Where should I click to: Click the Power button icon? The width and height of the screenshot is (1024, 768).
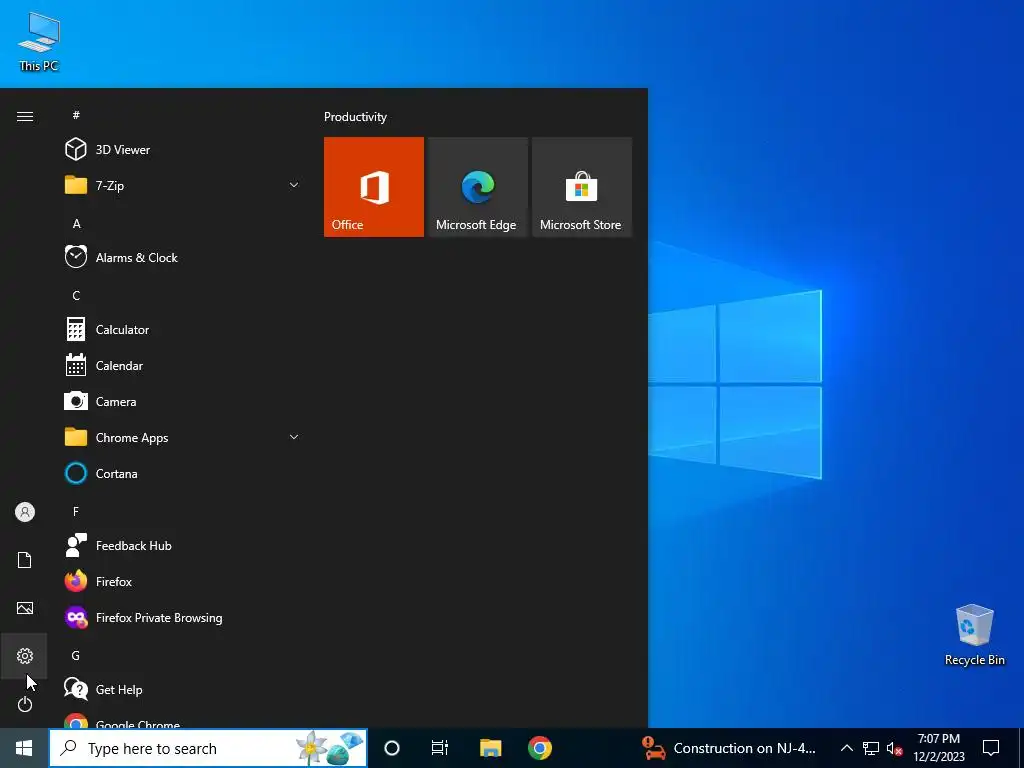click(25, 704)
